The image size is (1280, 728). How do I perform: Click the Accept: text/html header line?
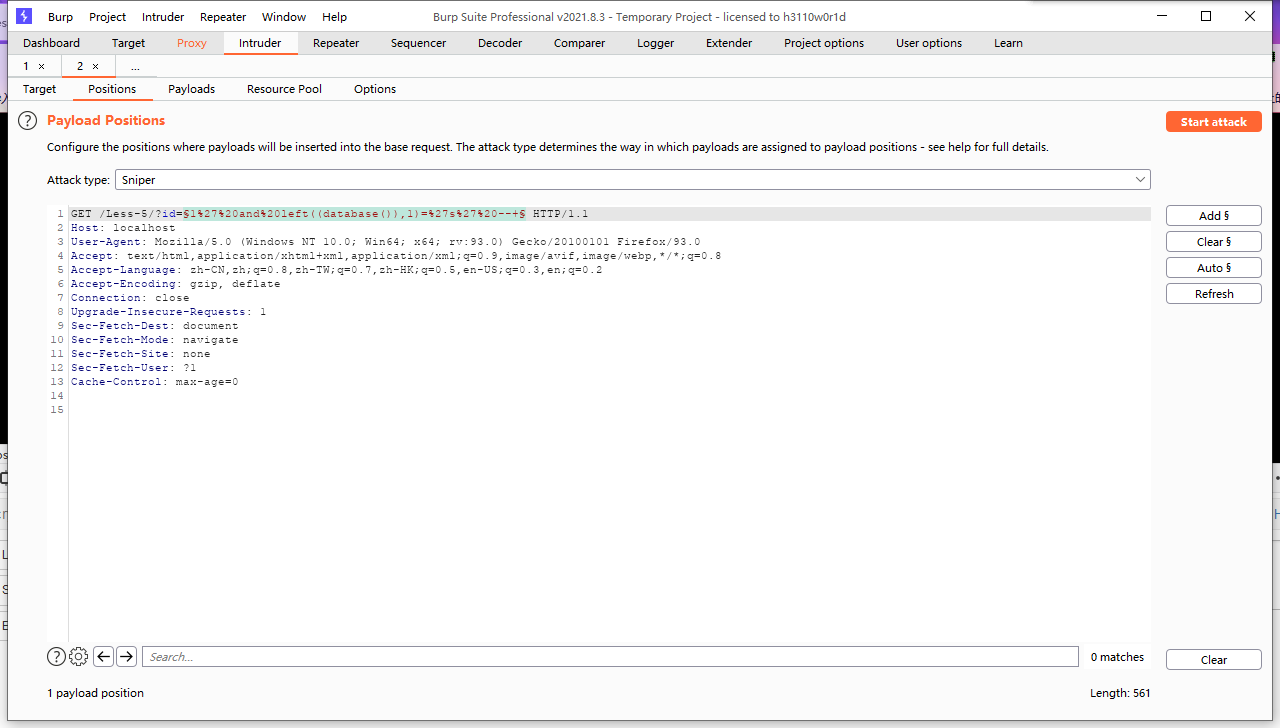pos(396,256)
